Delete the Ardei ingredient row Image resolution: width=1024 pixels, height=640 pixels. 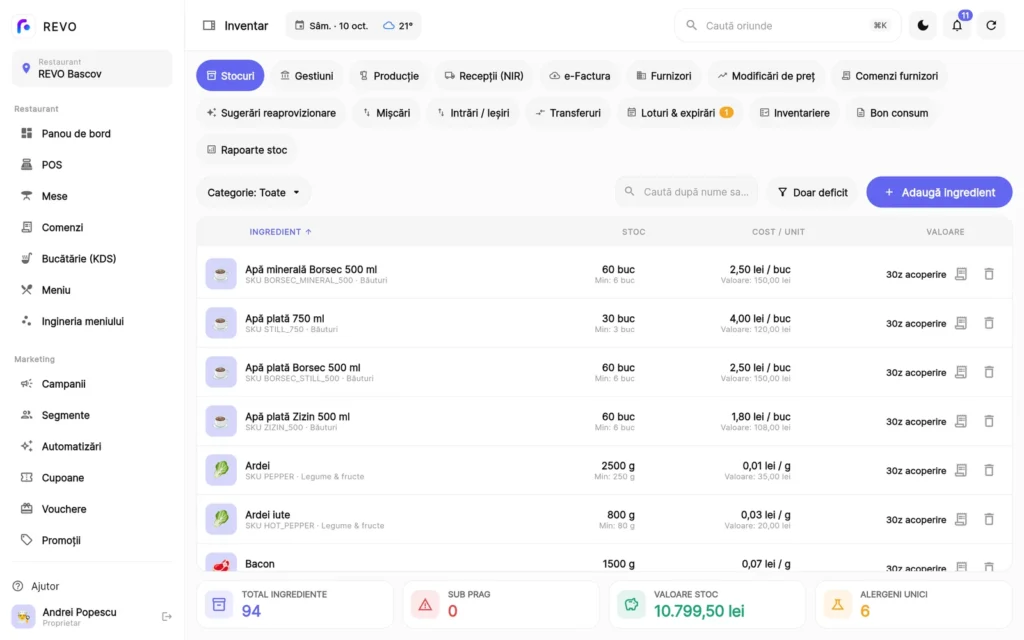click(x=989, y=470)
